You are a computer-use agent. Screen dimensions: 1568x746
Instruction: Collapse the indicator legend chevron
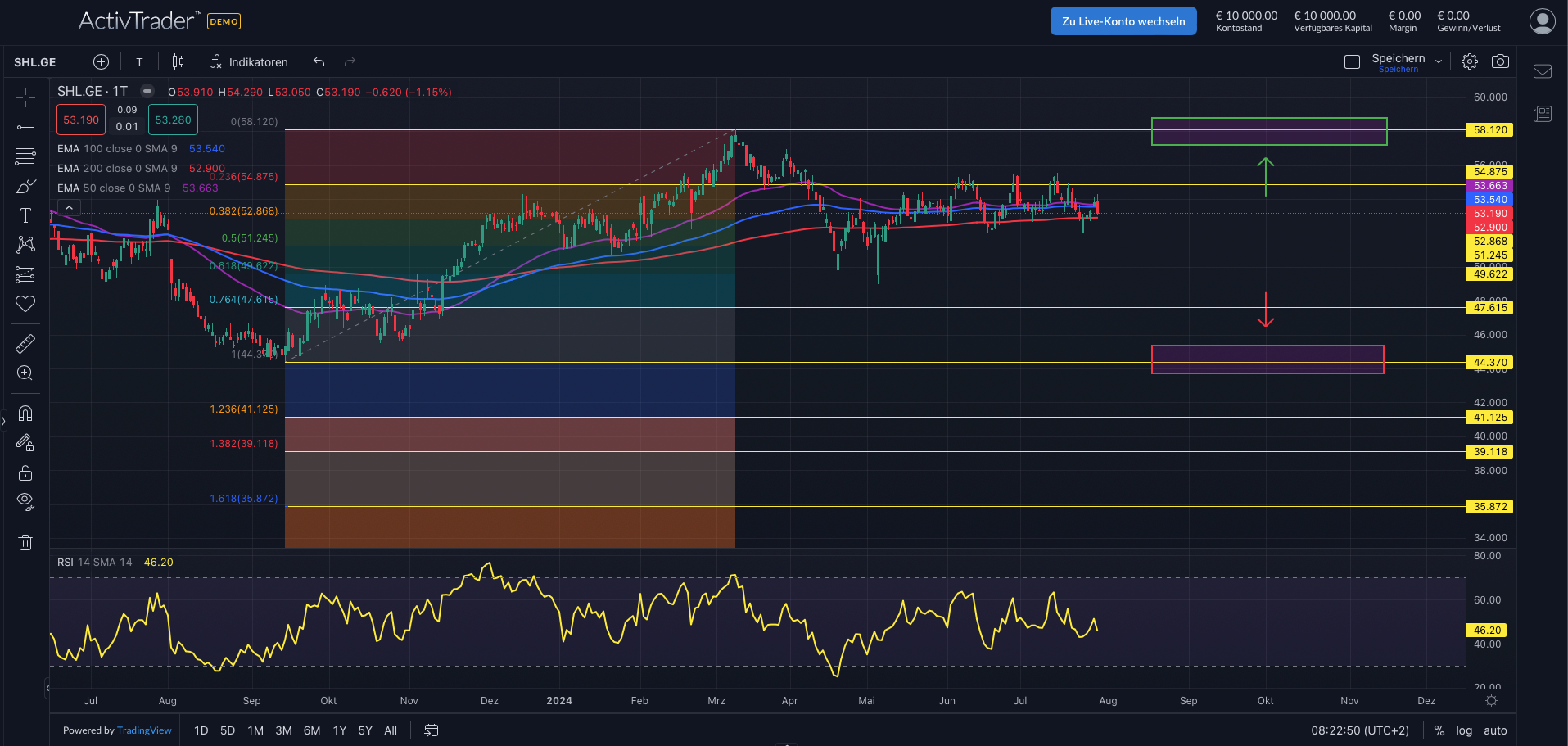coord(69,208)
